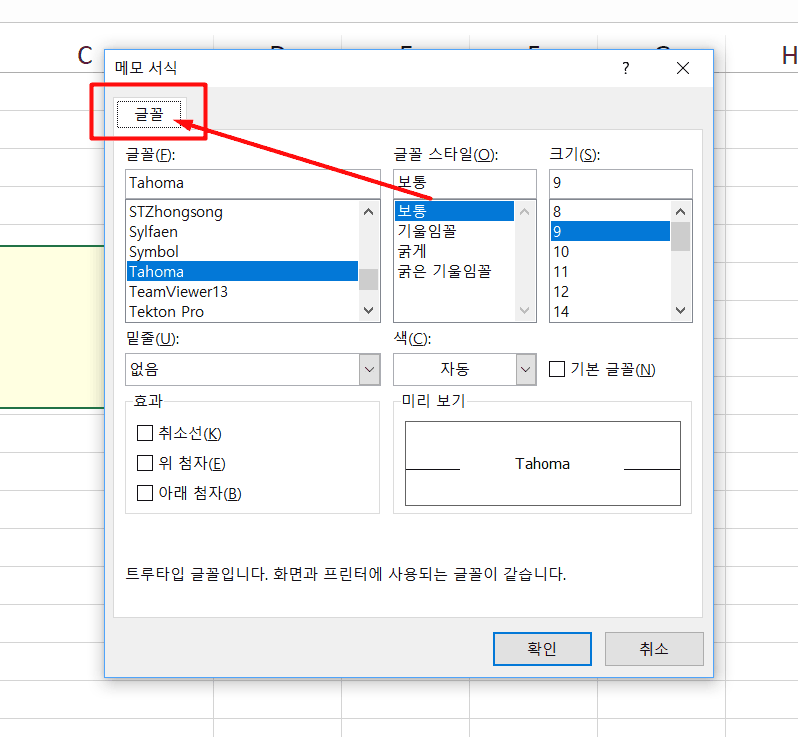Select STZhongsong in the font list
The width and height of the screenshot is (798, 737).
pyautogui.click(x=242, y=212)
